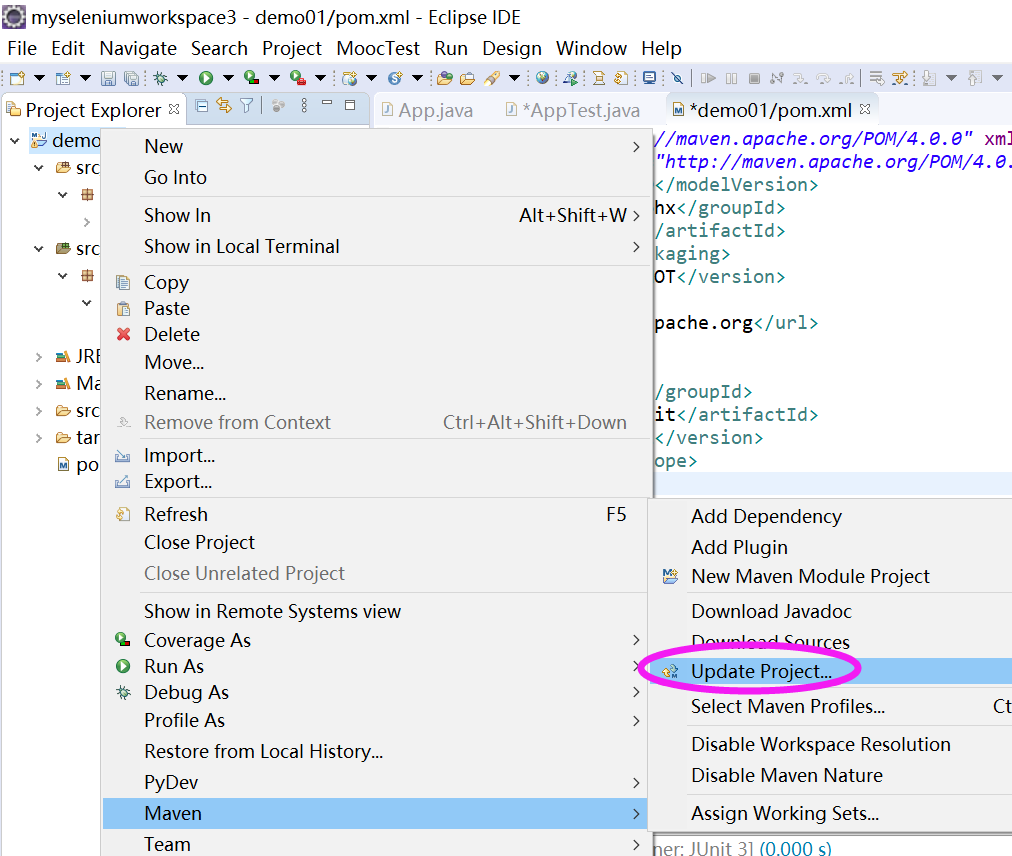Click the Coverage launch toolbar icon
Viewport: 1012px width, 856px height.
click(x=251, y=78)
